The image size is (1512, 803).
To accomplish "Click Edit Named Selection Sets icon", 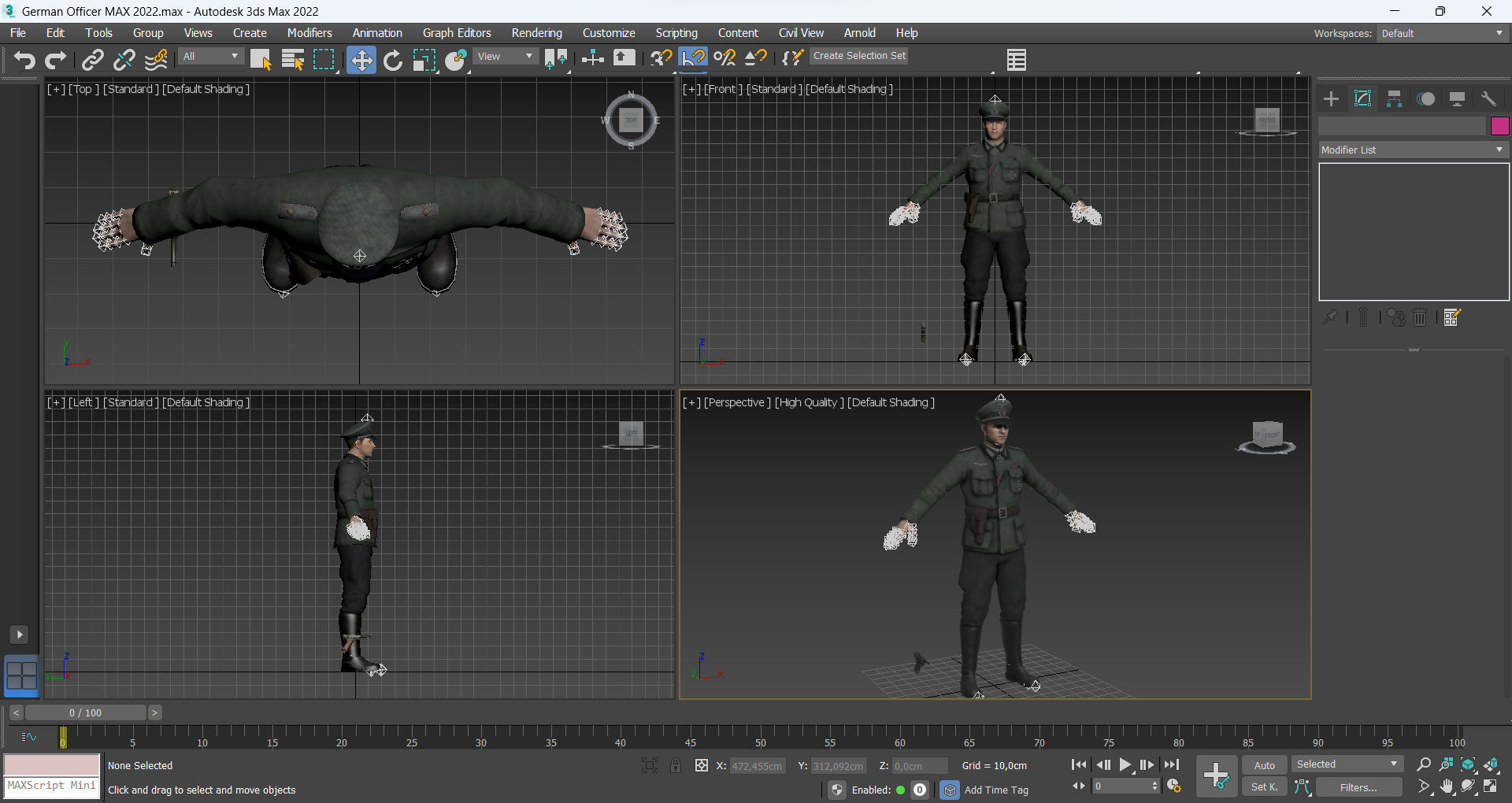I will pyautogui.click(x=793, y=59).
